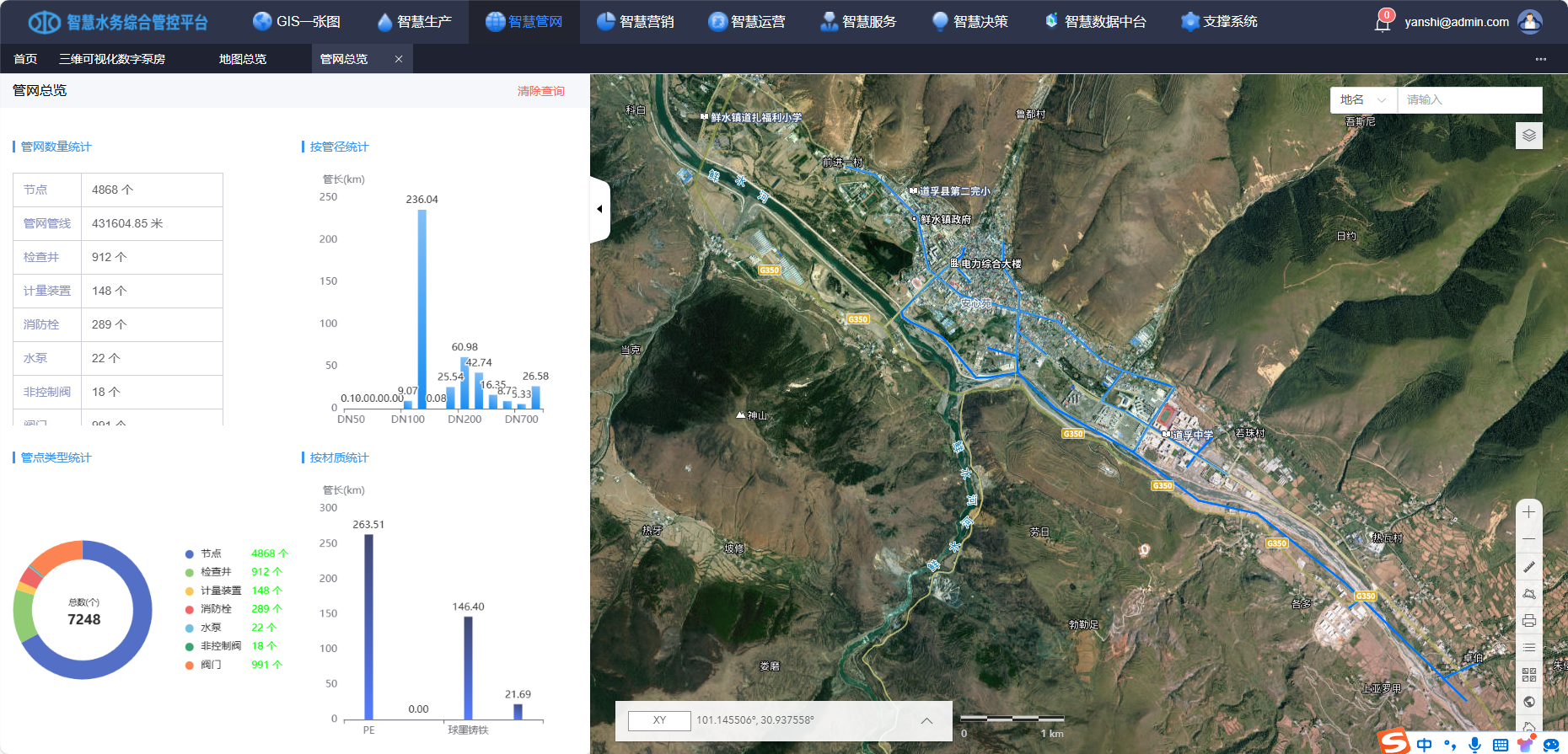Open the map layers switcher icon
1568x754 pixels.
[1528, 135]
